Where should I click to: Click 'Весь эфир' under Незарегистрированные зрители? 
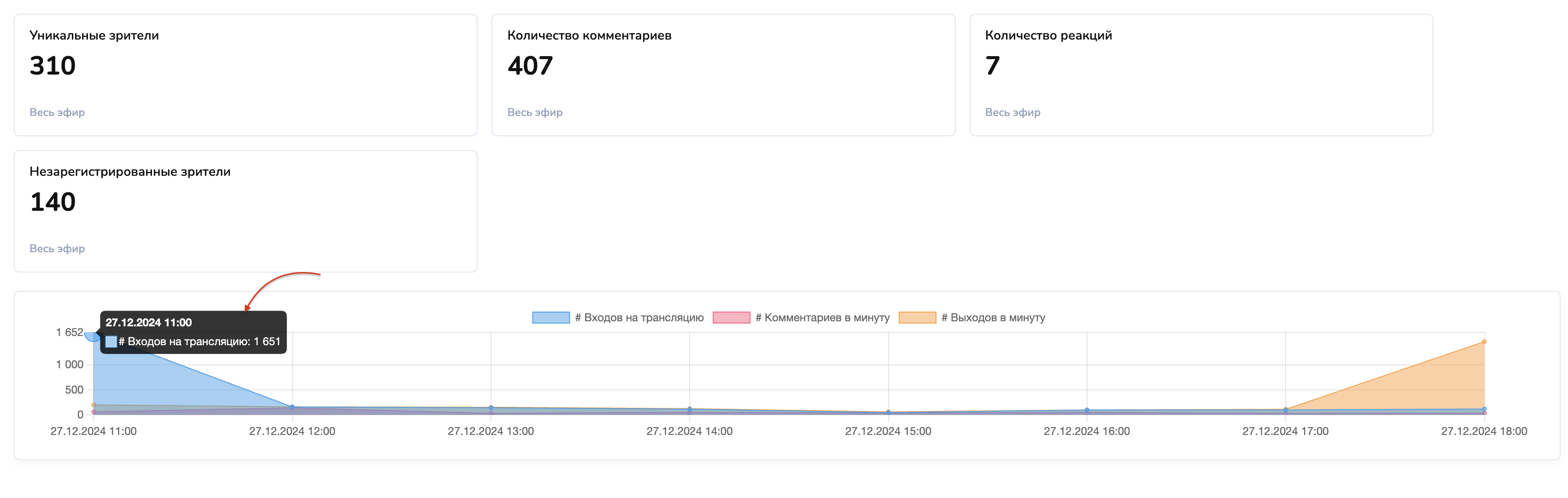point(57,249)
